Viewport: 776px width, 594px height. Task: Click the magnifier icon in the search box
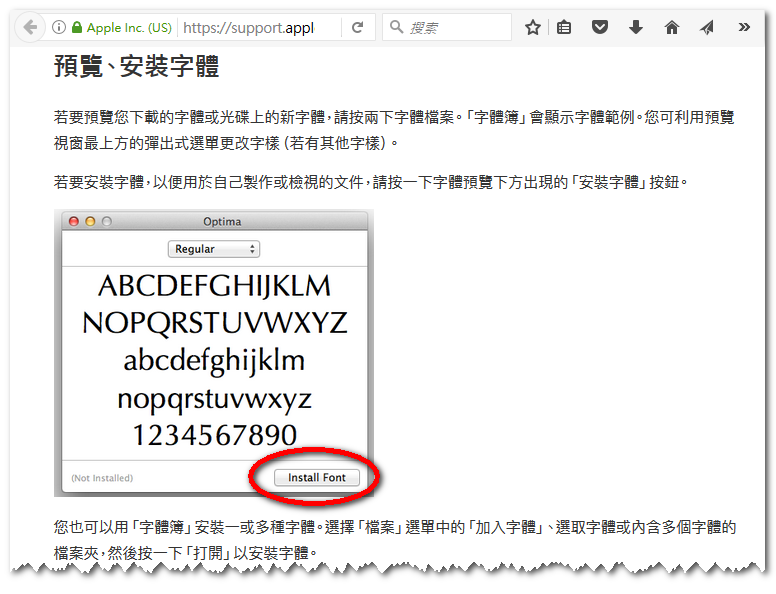point(397,28)
